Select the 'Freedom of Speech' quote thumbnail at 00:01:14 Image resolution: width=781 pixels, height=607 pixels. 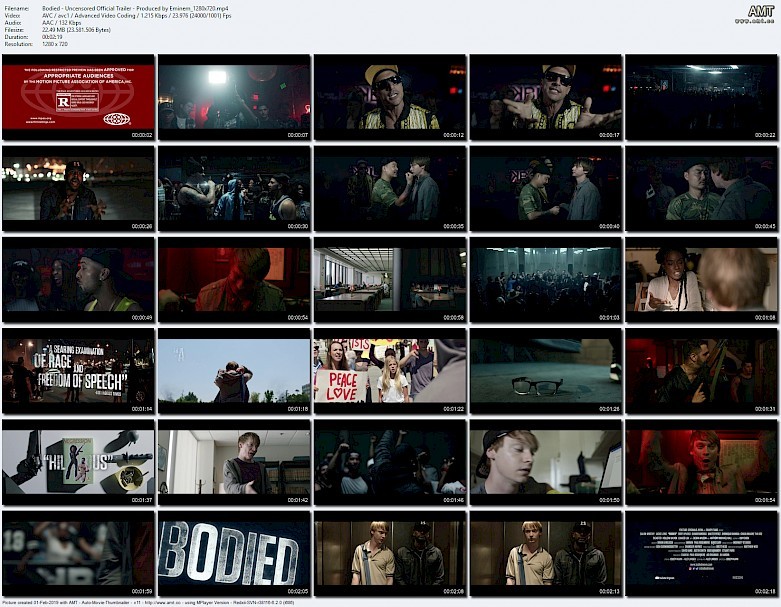(x=78, y=371)
